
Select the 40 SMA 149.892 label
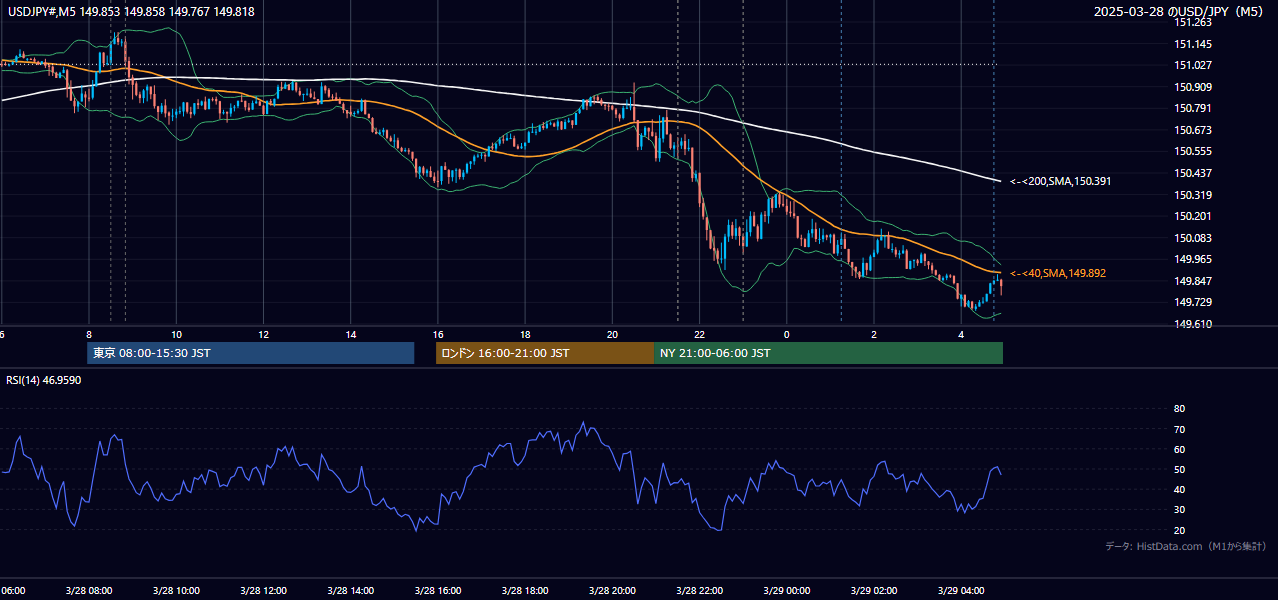[x=1058, y=273]
